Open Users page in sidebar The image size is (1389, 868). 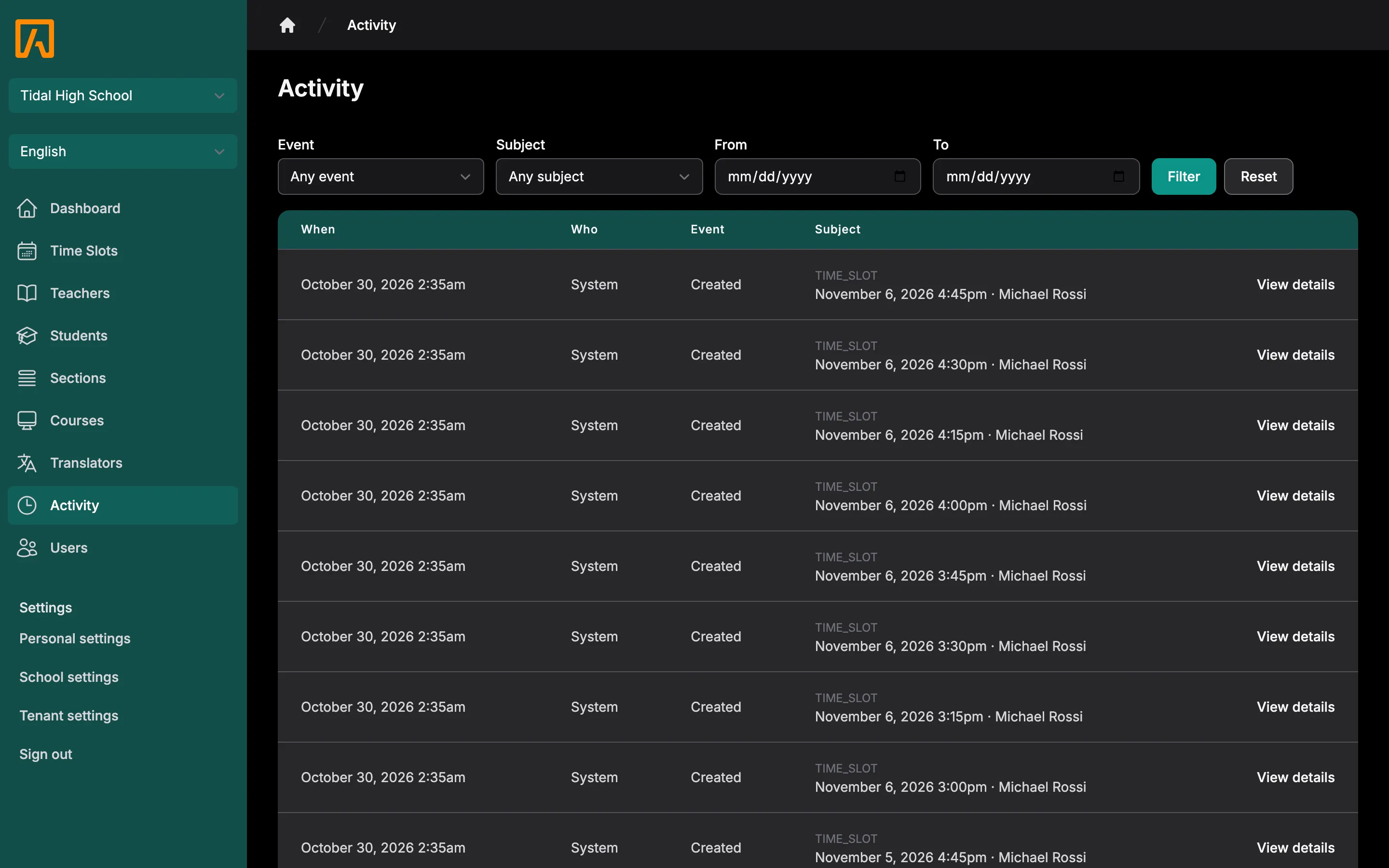[123, 548]
